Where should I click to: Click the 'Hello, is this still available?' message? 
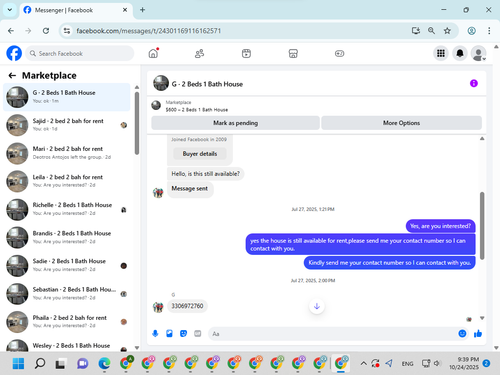[x=205, y=174]
